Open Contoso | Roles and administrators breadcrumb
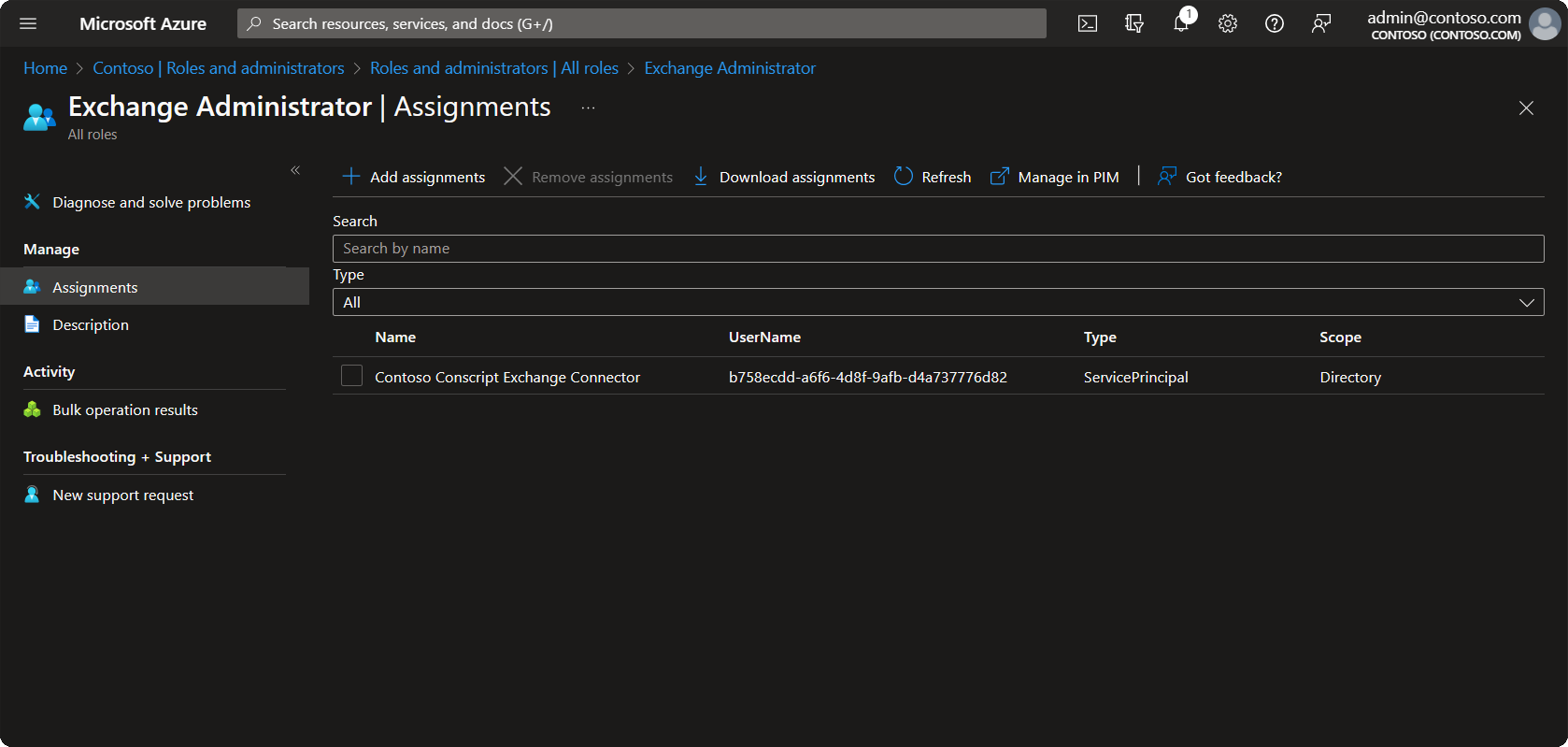The image size is (1568, 747). click(x=219, y=68)
